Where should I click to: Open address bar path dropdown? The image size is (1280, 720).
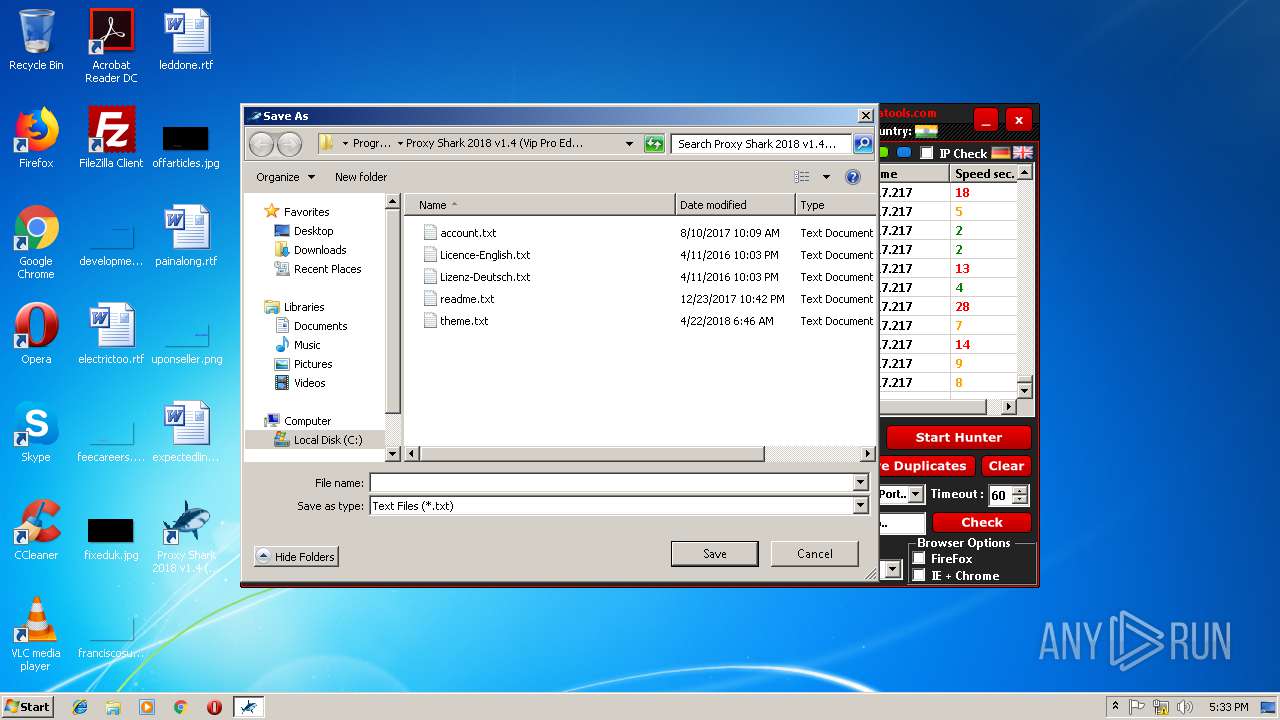(629, 144)
